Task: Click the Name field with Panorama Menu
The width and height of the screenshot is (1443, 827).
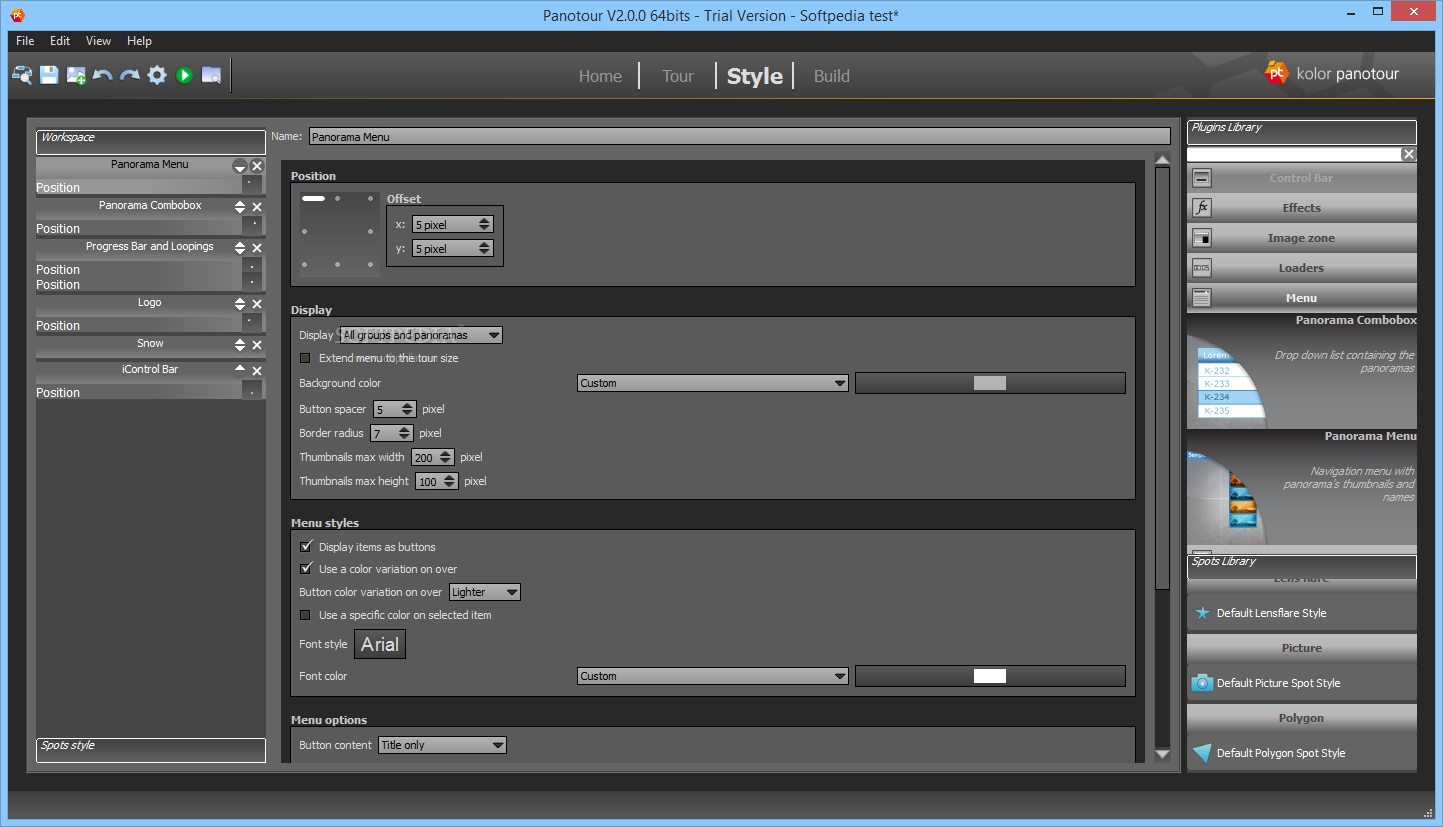Action: [740, 136]
